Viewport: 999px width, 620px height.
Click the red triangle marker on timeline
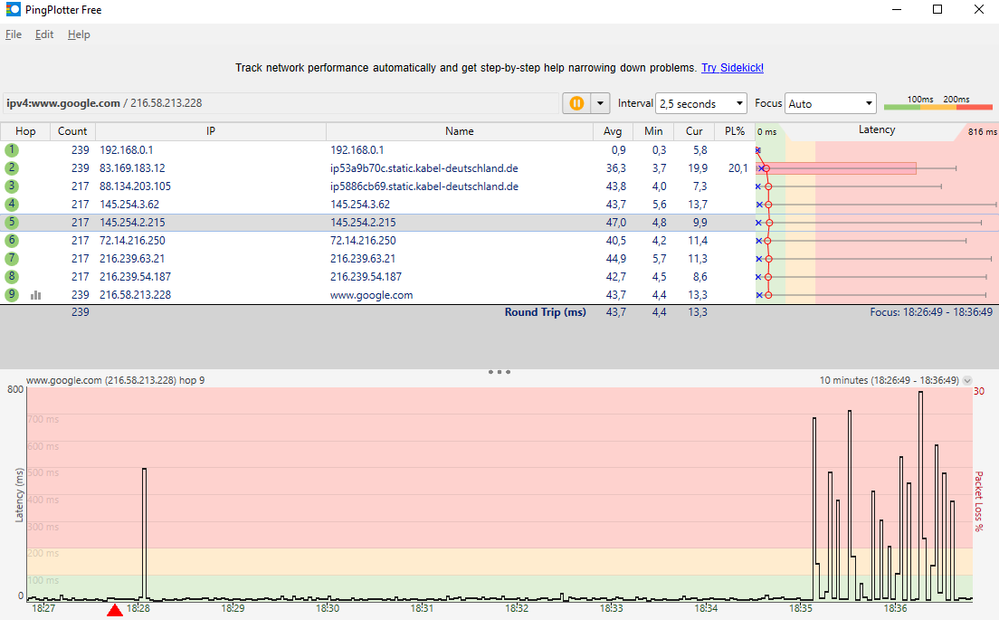coord(115,610)
